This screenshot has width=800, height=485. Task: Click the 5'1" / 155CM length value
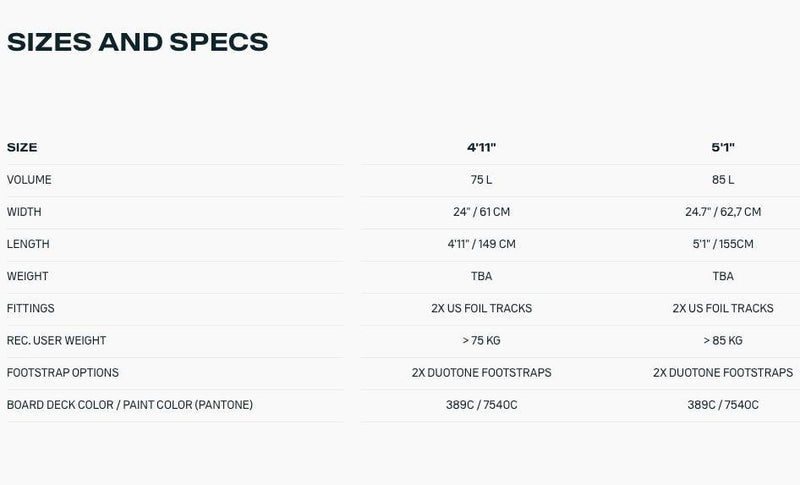coord(723,244)
